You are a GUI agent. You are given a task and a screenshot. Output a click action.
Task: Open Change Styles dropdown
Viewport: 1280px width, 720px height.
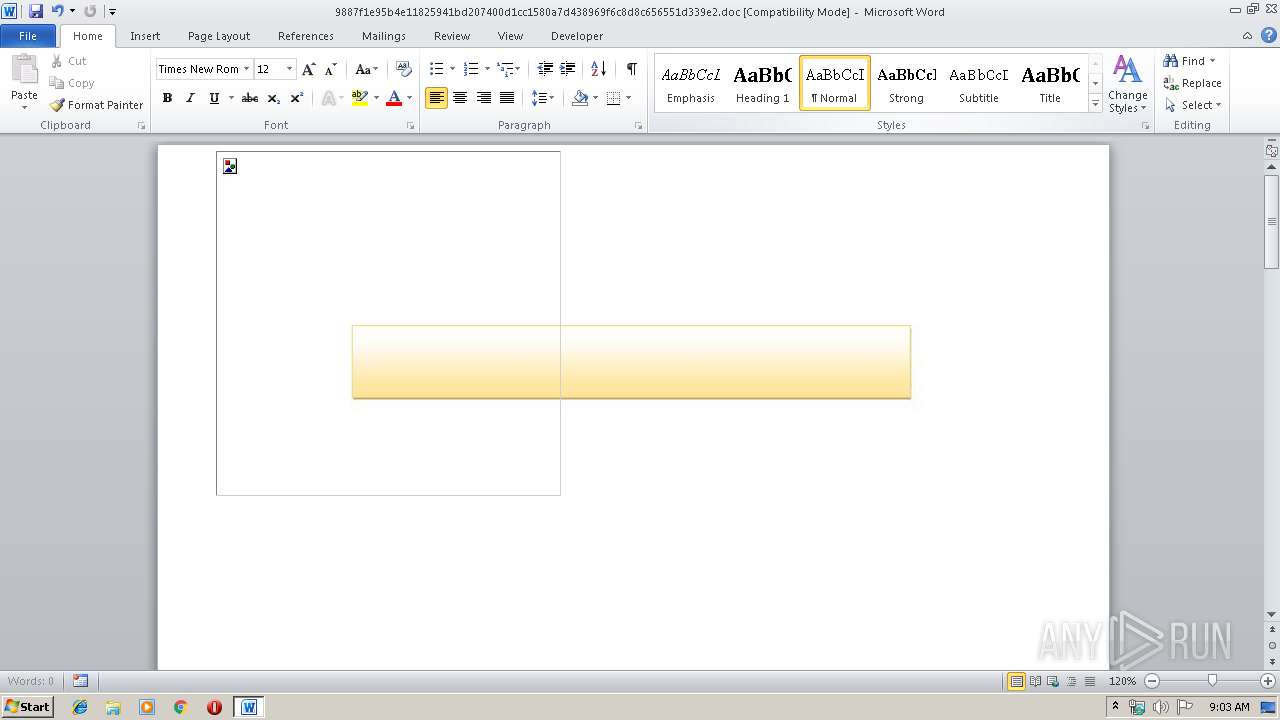pyautogui.click(x=1127, y=85)
